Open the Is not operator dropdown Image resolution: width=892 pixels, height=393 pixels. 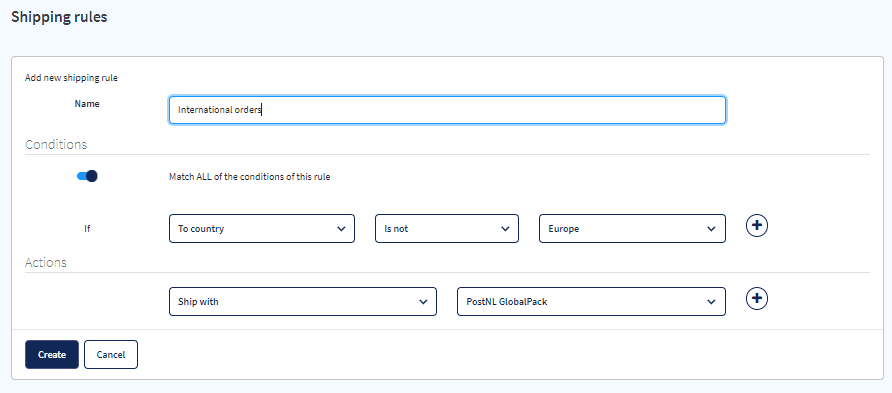(447, 229)
